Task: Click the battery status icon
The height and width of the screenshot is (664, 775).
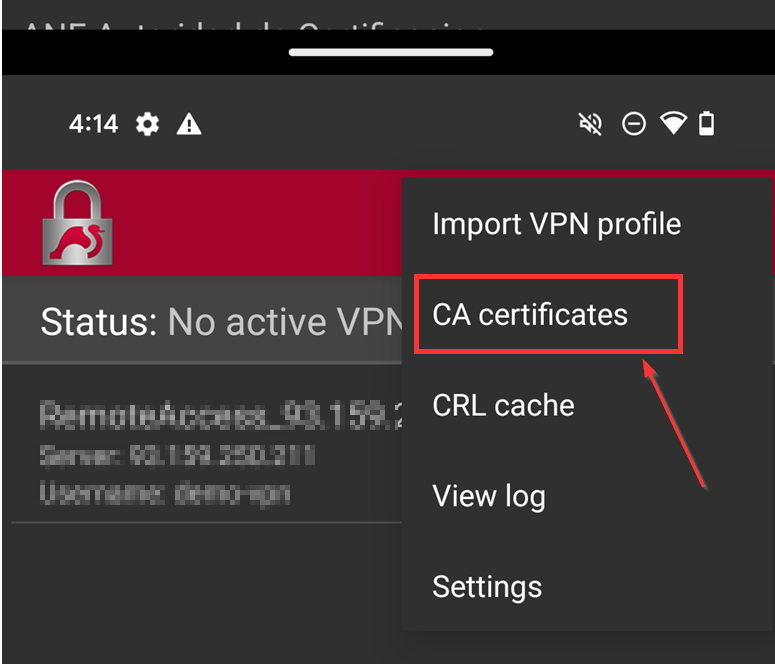Action: 707,124
